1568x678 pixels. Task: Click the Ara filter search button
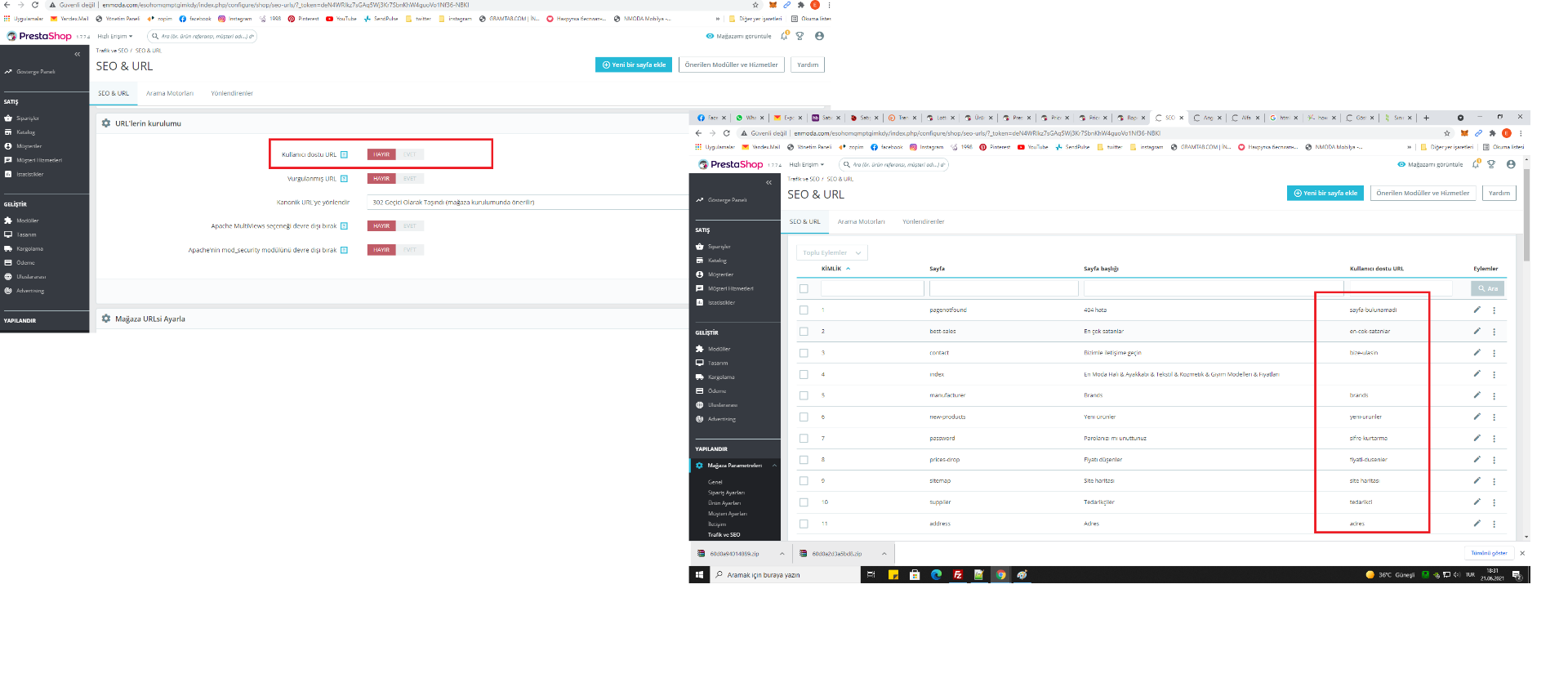click(x=1487, y=288)
